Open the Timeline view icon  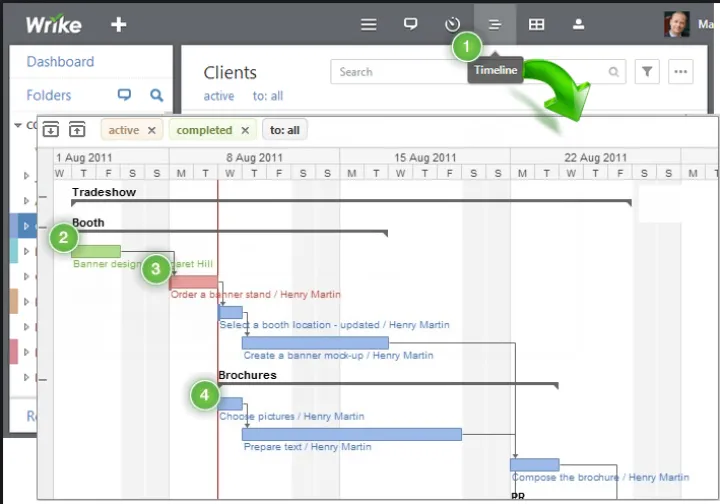(x=494, y=24)
